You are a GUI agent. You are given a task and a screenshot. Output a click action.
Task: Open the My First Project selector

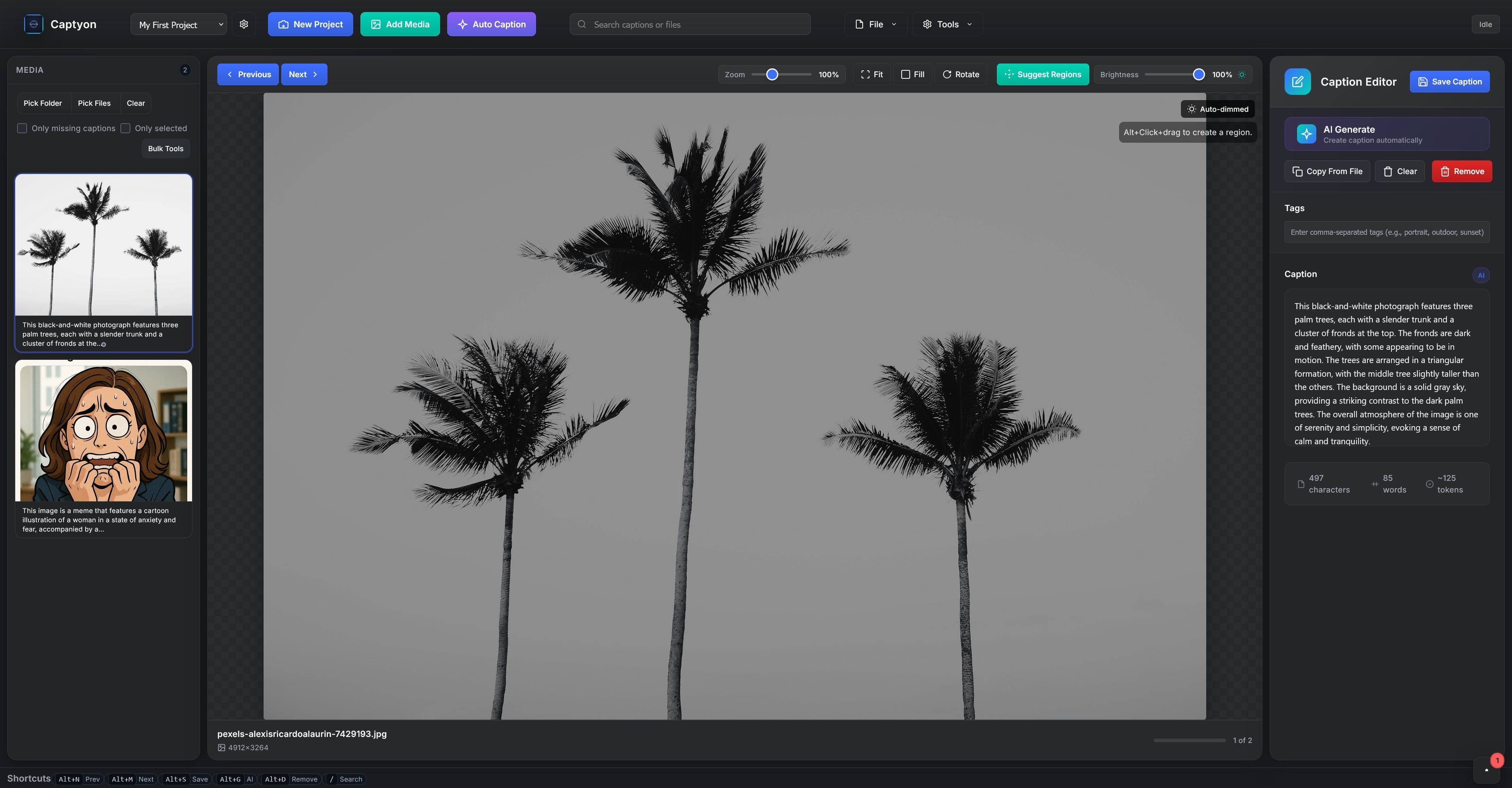[178, 24]
